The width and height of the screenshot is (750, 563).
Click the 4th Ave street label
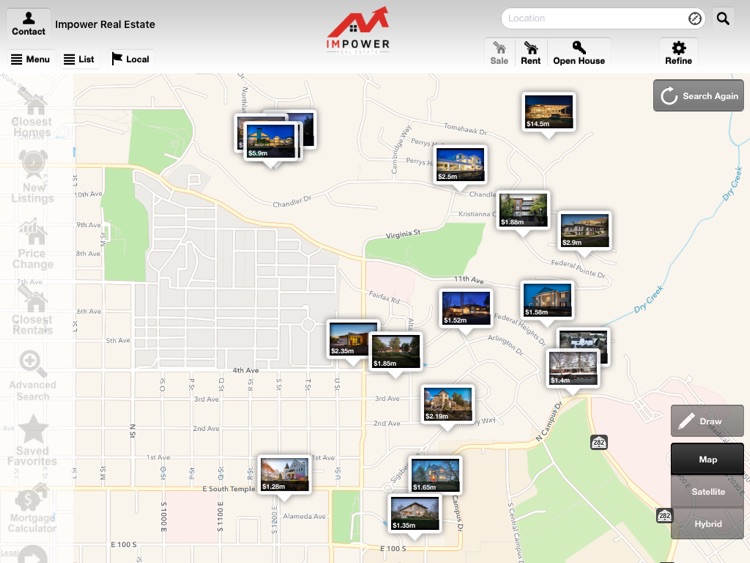pyautogui.click(x=245, y=370)
